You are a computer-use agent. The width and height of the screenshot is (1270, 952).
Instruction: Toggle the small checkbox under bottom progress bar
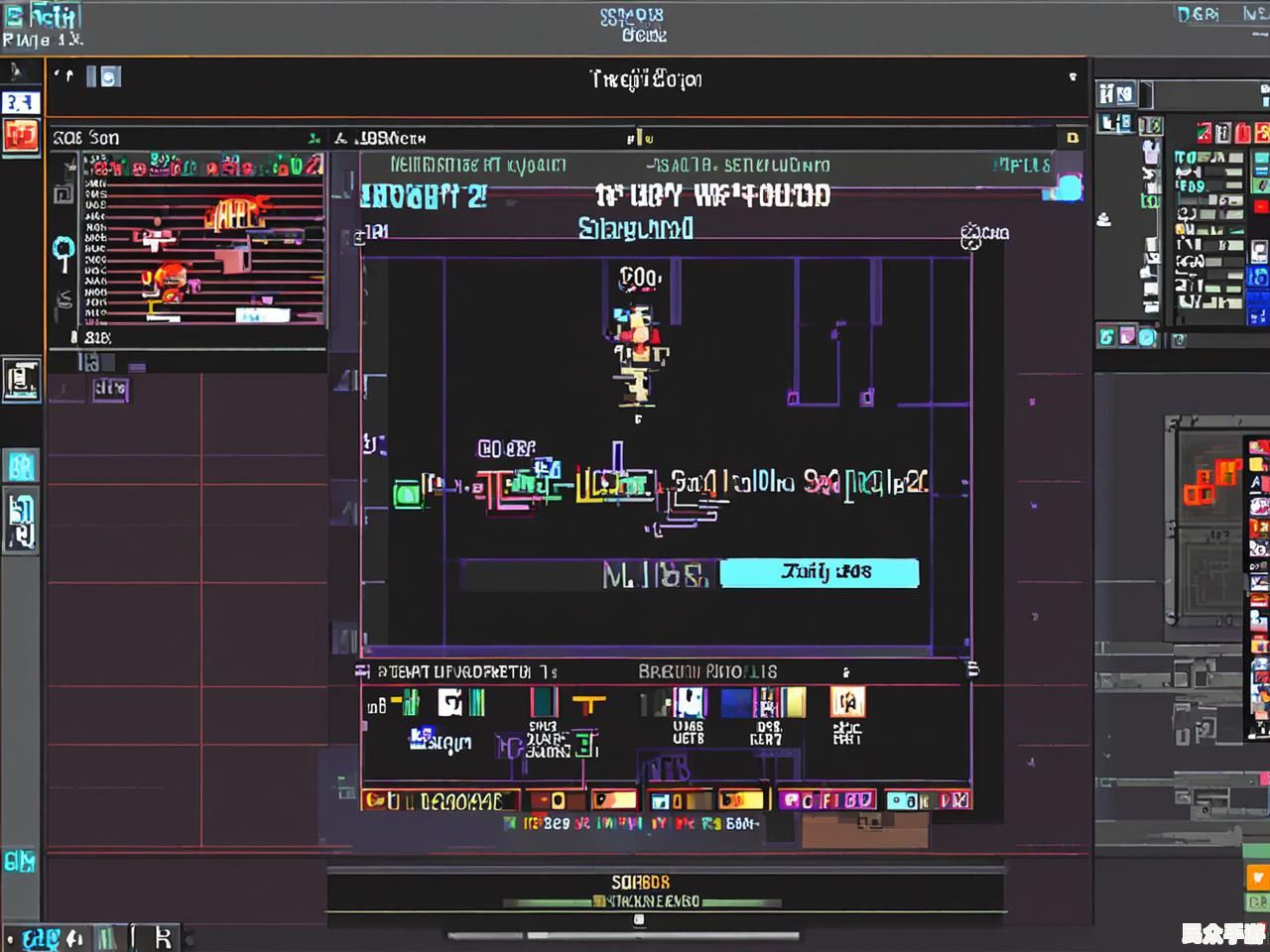click(639, 919)
